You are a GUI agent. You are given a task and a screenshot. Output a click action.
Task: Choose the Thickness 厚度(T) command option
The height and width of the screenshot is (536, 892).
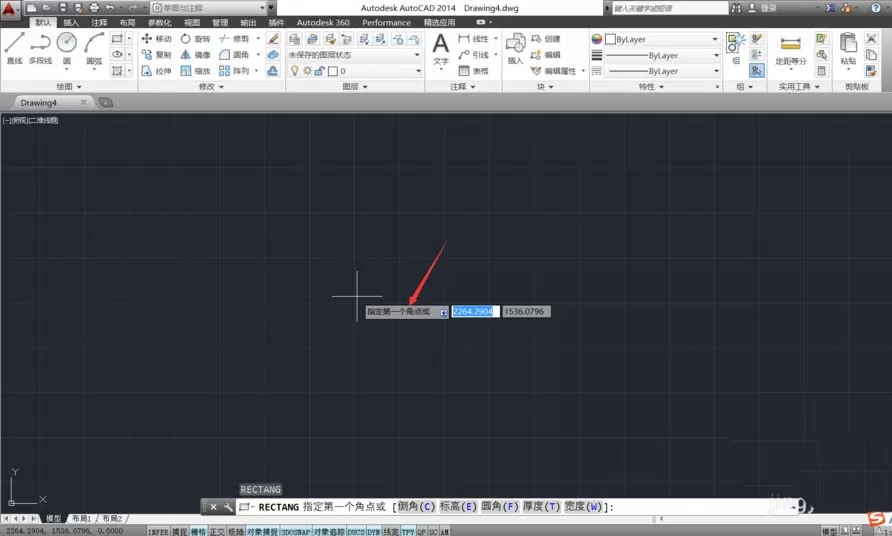542,506
